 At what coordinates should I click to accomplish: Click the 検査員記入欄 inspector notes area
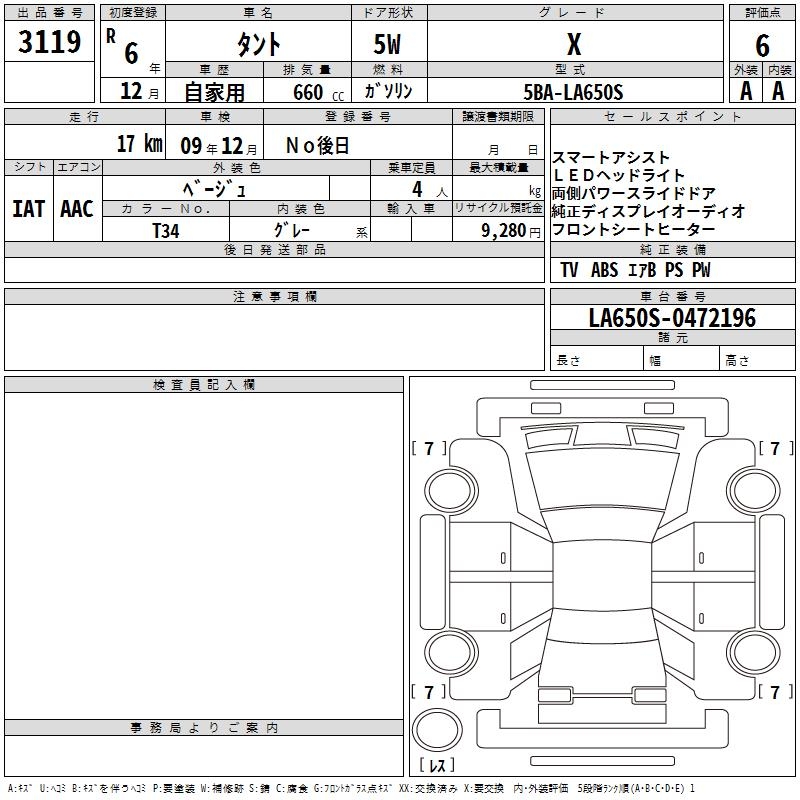pos(204,556)
